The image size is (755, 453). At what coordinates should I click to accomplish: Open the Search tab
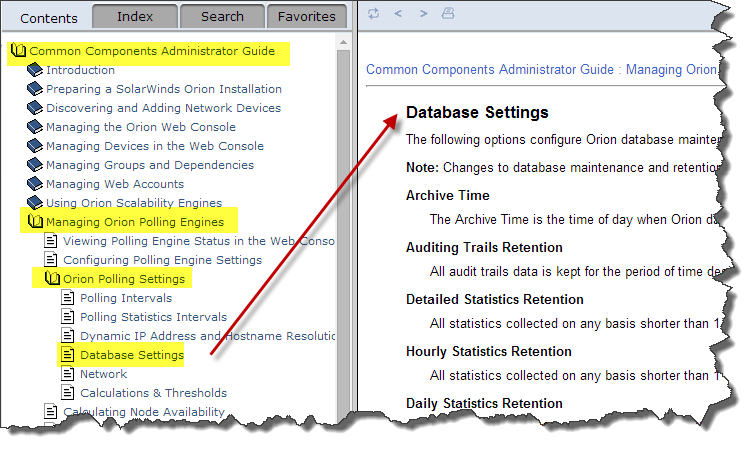(222, 16)
